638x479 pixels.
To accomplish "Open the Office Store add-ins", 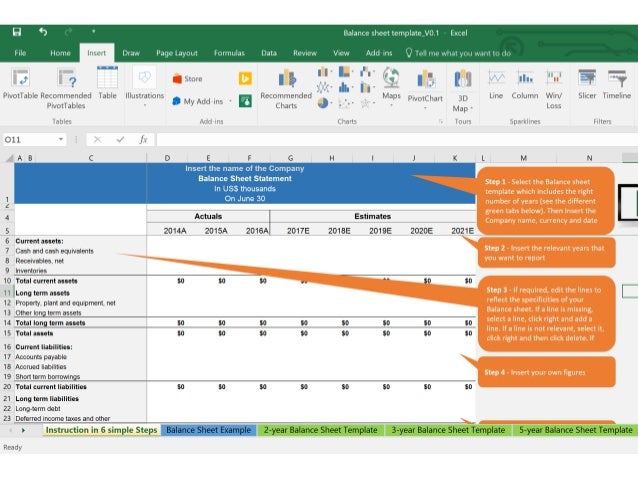I will point(188,79).
